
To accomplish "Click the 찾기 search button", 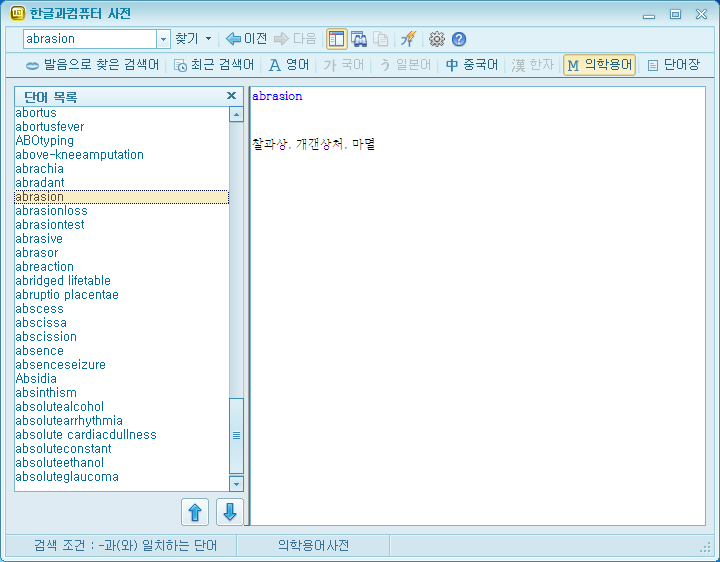I will (x=186, y=39).
